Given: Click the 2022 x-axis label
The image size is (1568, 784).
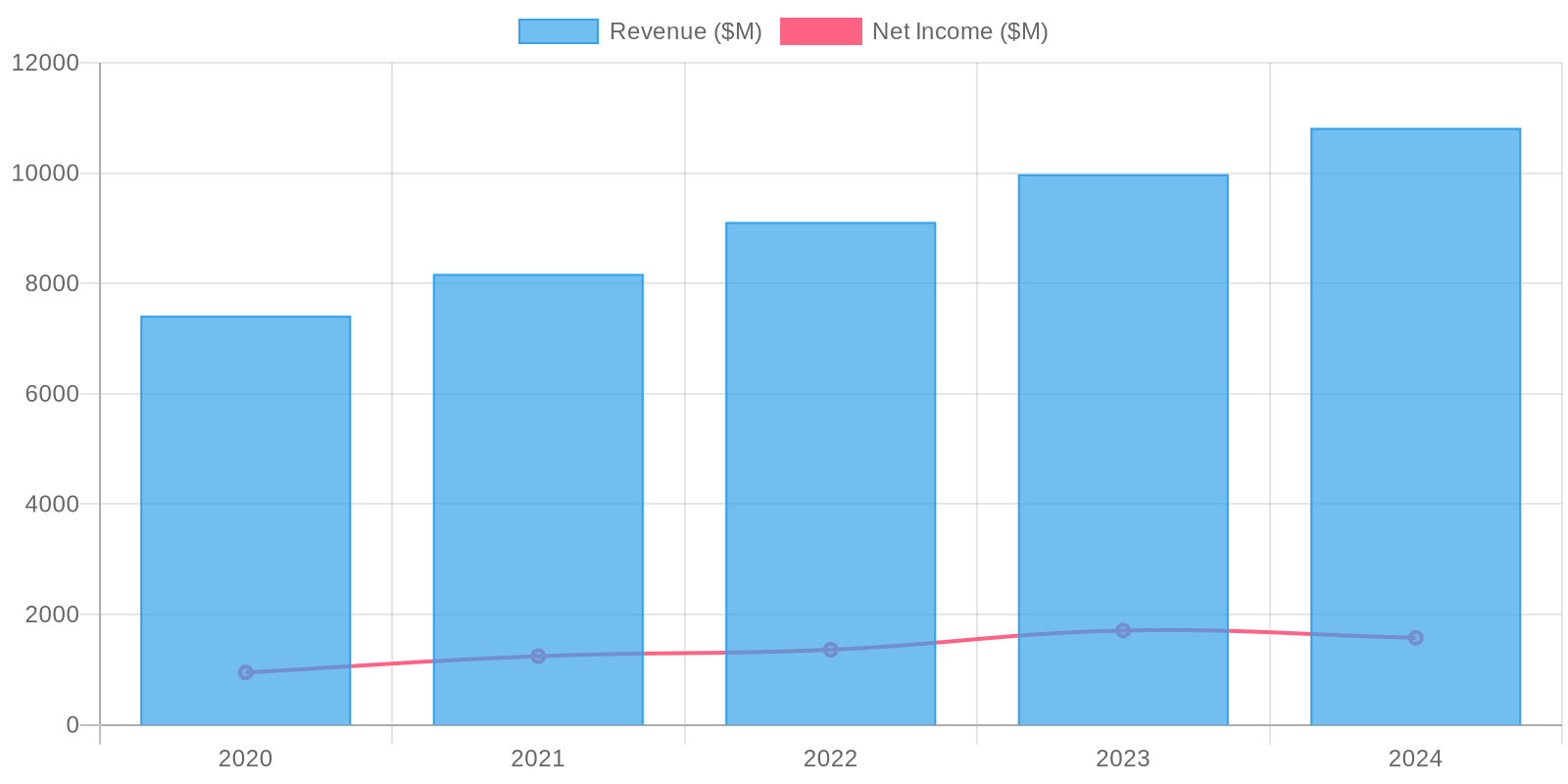Looking at the screenshot, I should pyautogui.click(x=830, y=759).
